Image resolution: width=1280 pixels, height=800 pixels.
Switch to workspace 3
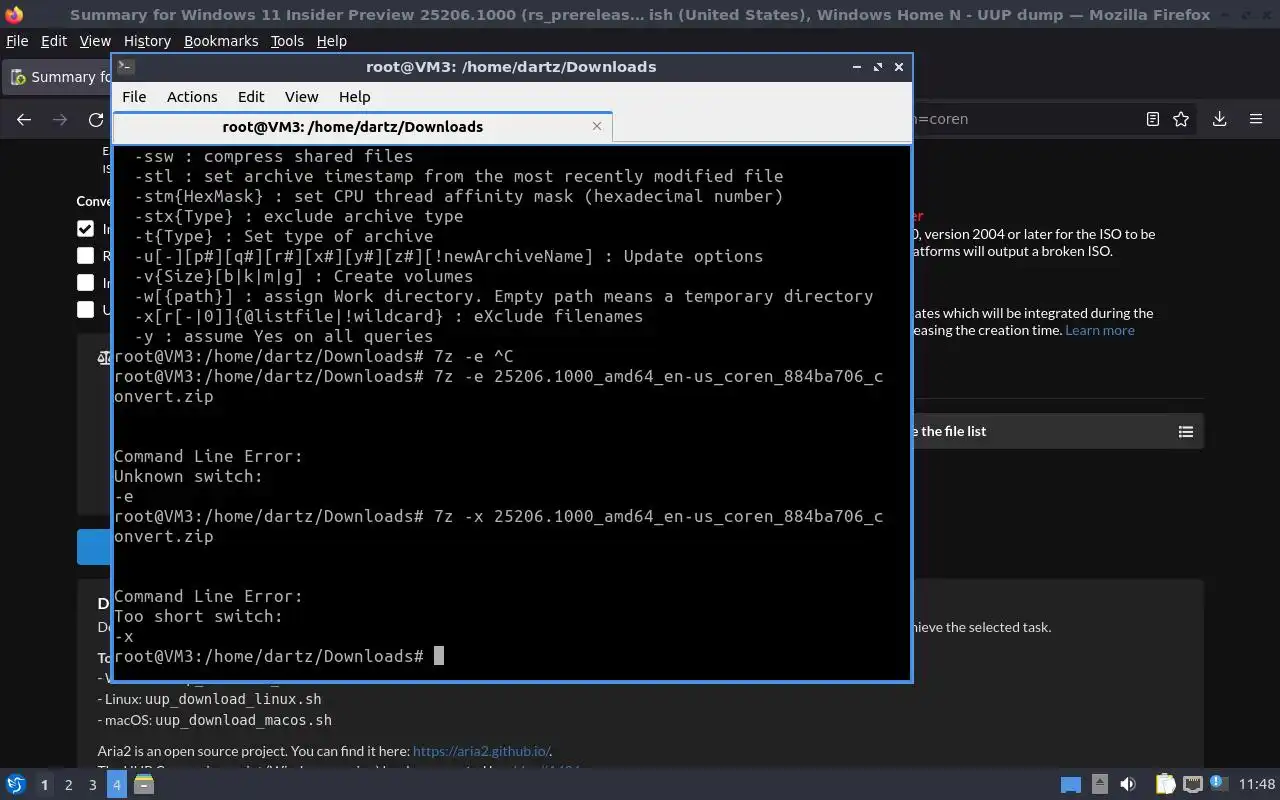(x=92, y=785)
